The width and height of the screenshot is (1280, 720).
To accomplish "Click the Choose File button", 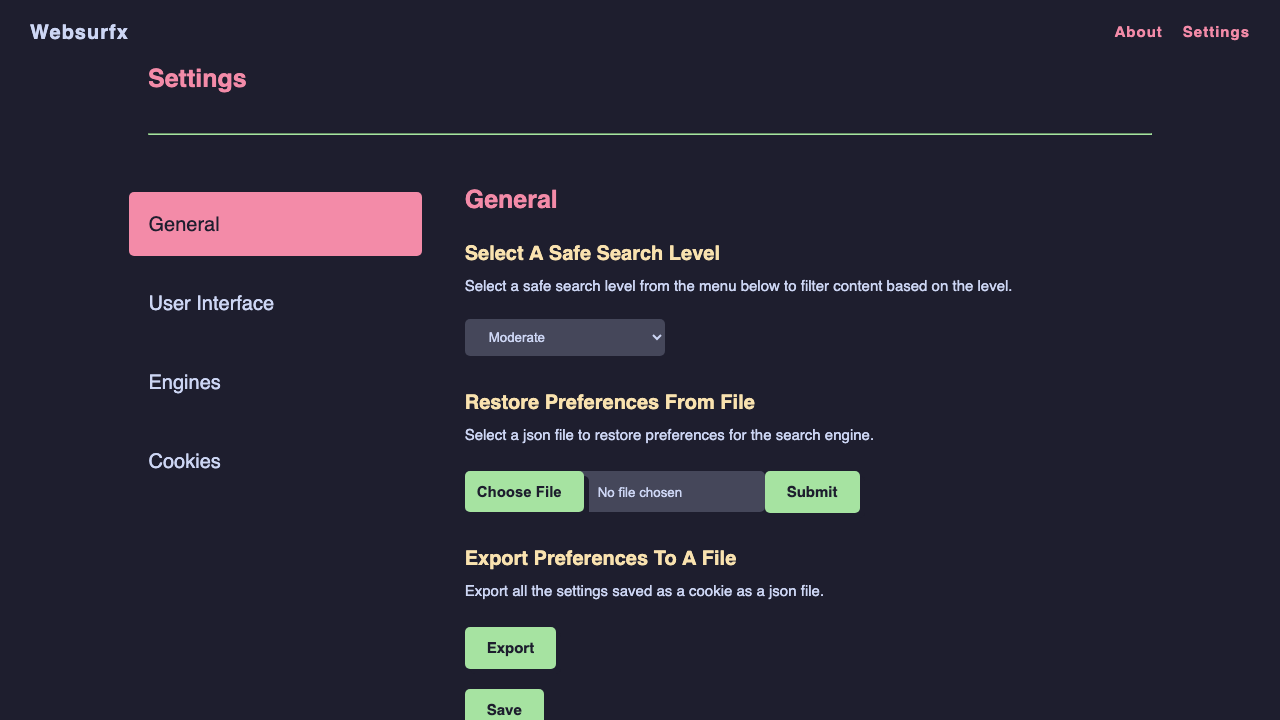I will pyautogui.click(x=524, y=492).
